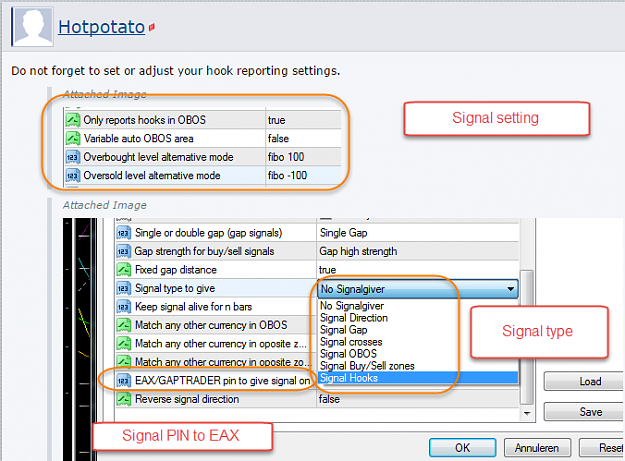The image size is (625, 461).
Task: Click the 'false' value of Variable auto OBOS area
Action: [x=278, y=138]
